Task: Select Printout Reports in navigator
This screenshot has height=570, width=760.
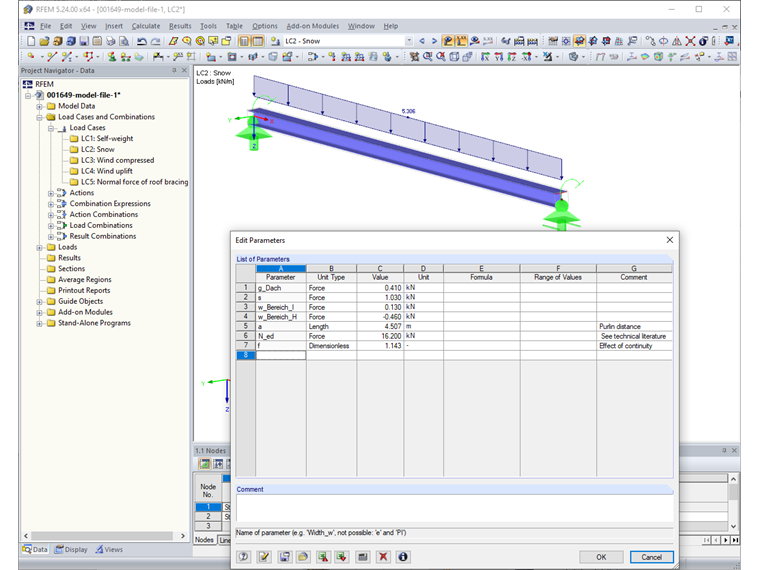Action: [x=84, y=290]
